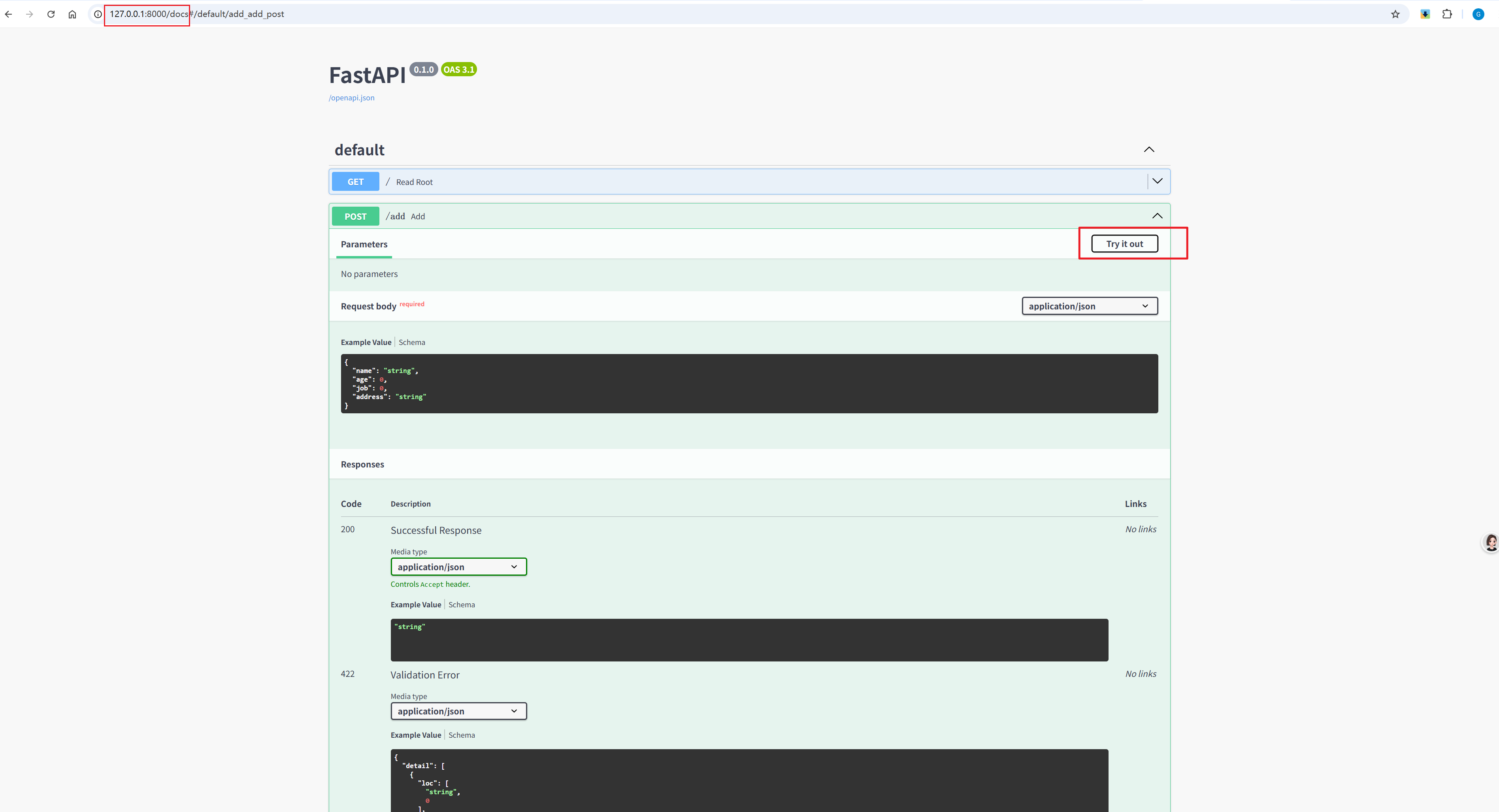
Task: Open the Google profile avatar icon
Action: (1478, 14)
